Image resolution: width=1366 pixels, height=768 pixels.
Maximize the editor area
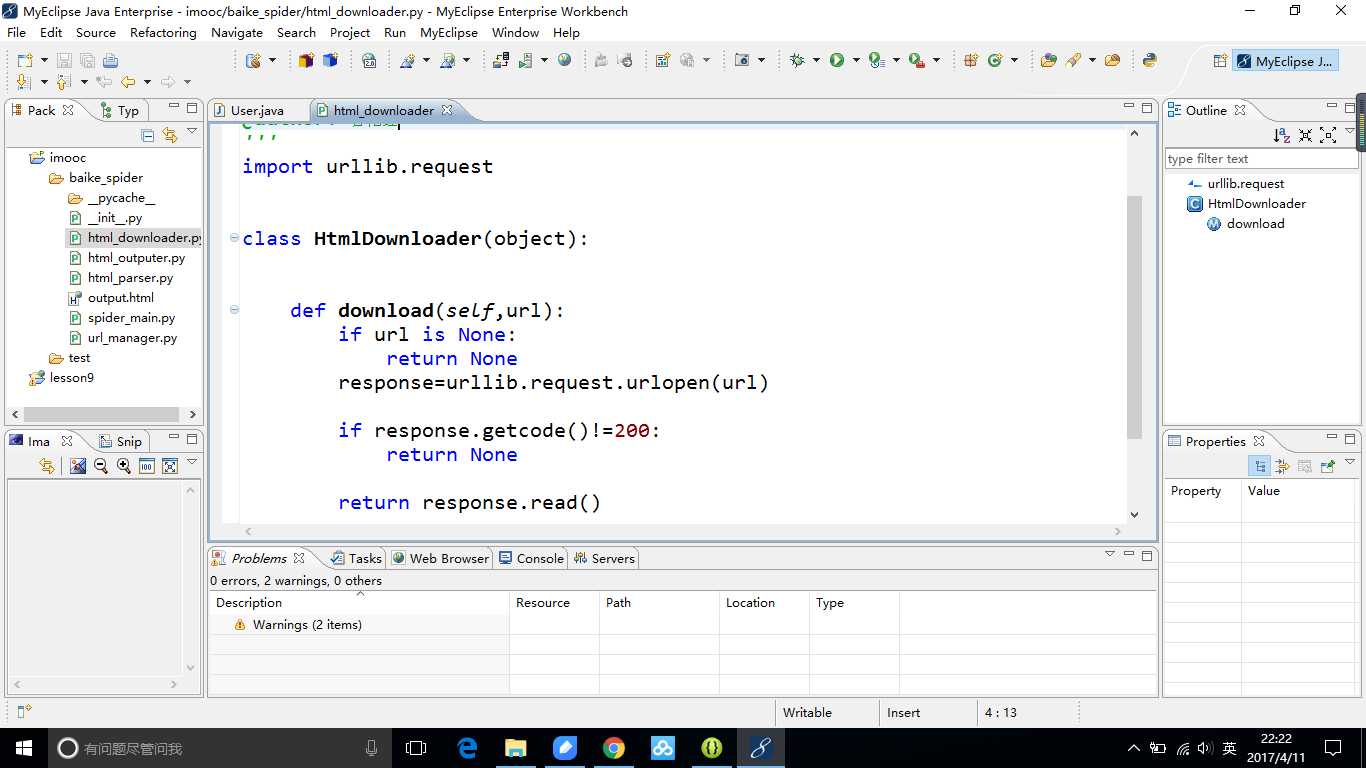coord(1147,107)
